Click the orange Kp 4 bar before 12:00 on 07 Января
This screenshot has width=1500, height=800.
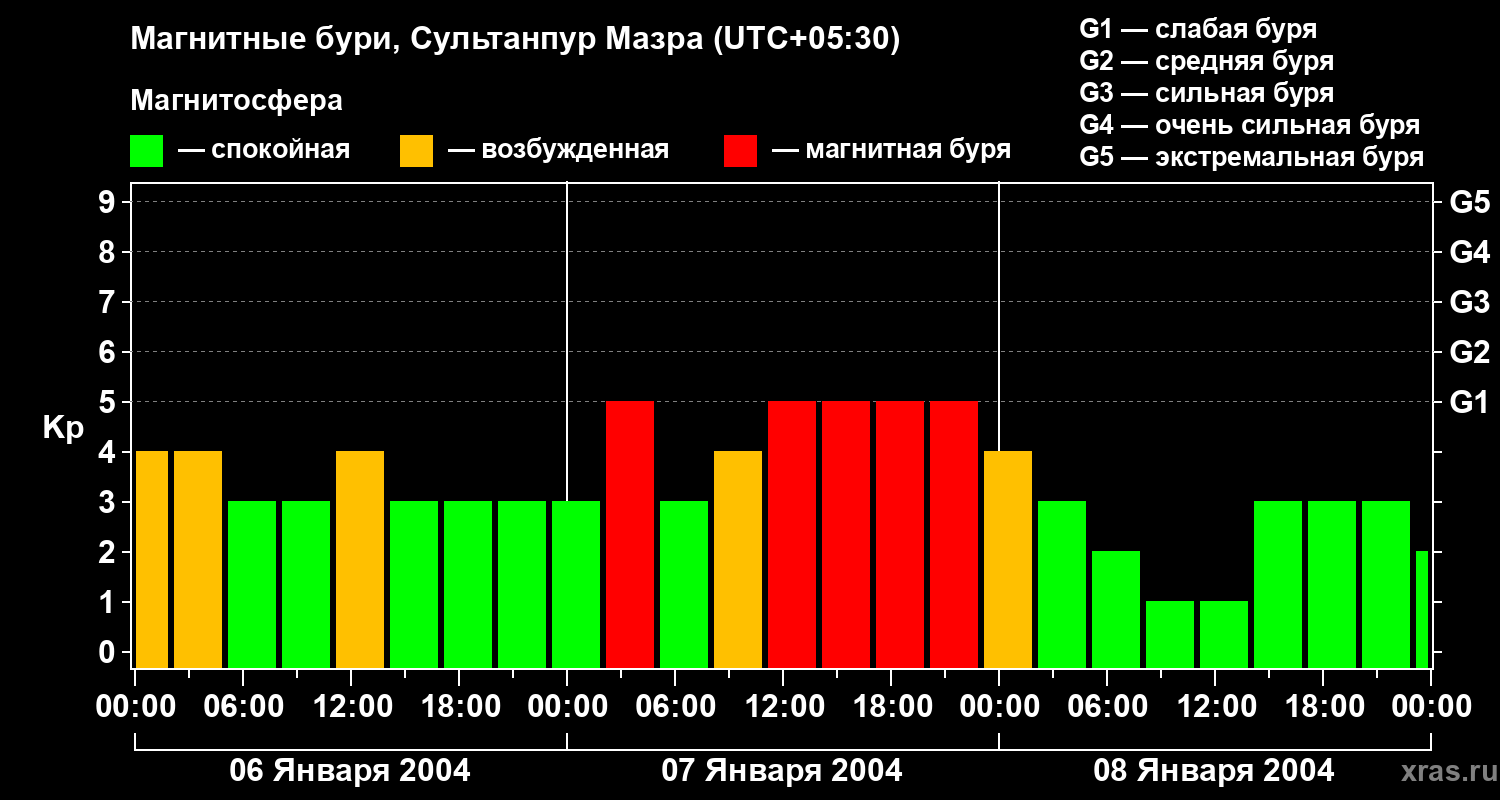pyautogui.click(x=738, y=560)
